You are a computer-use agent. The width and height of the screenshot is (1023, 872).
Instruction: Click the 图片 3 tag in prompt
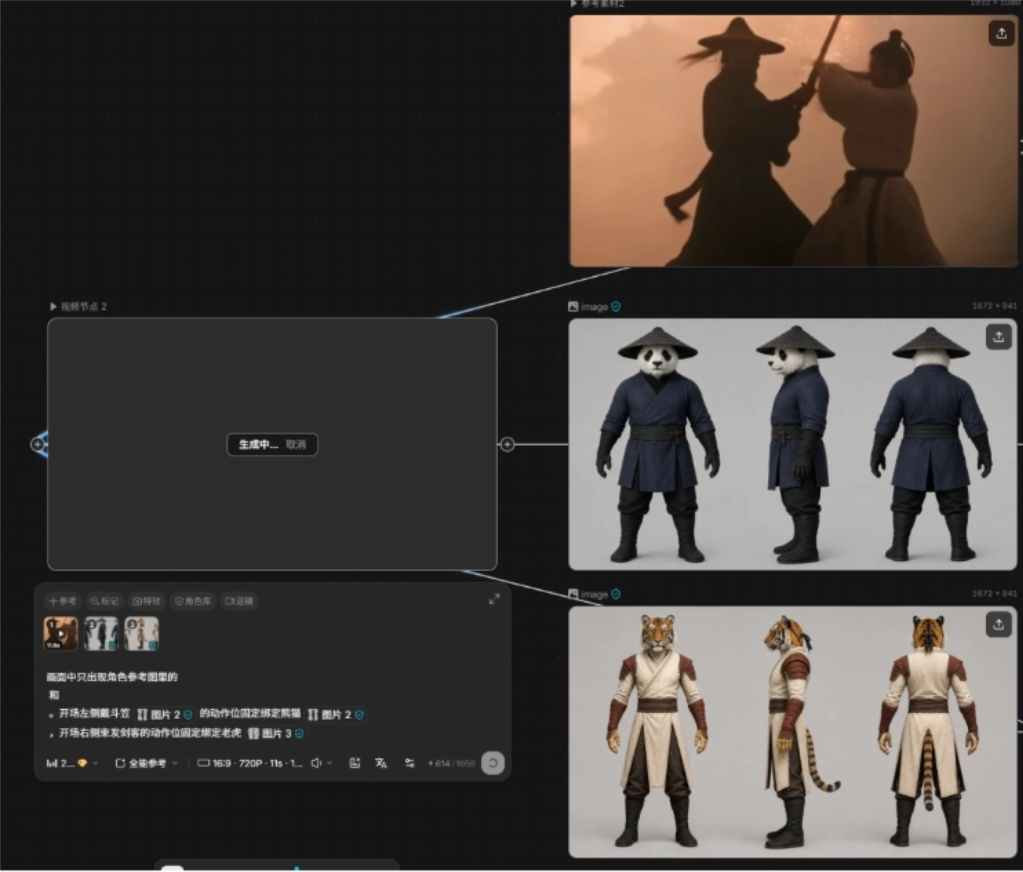click(x=276, y=734)
